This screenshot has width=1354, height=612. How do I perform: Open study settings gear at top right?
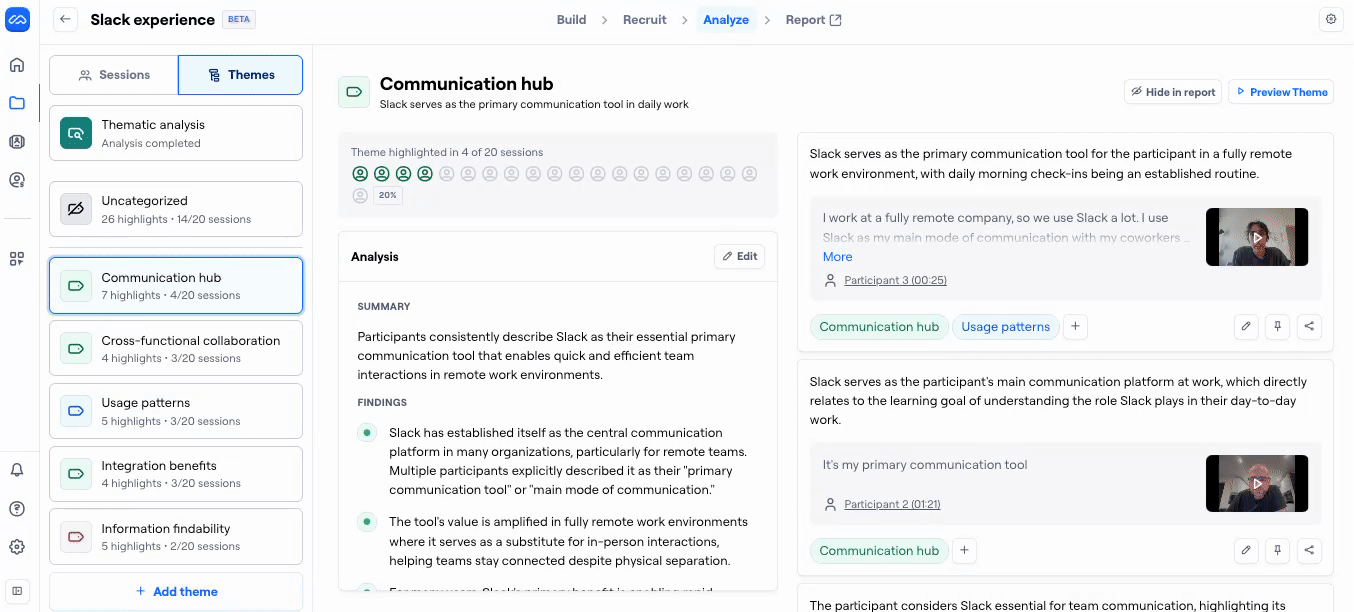click(1330, 19)
